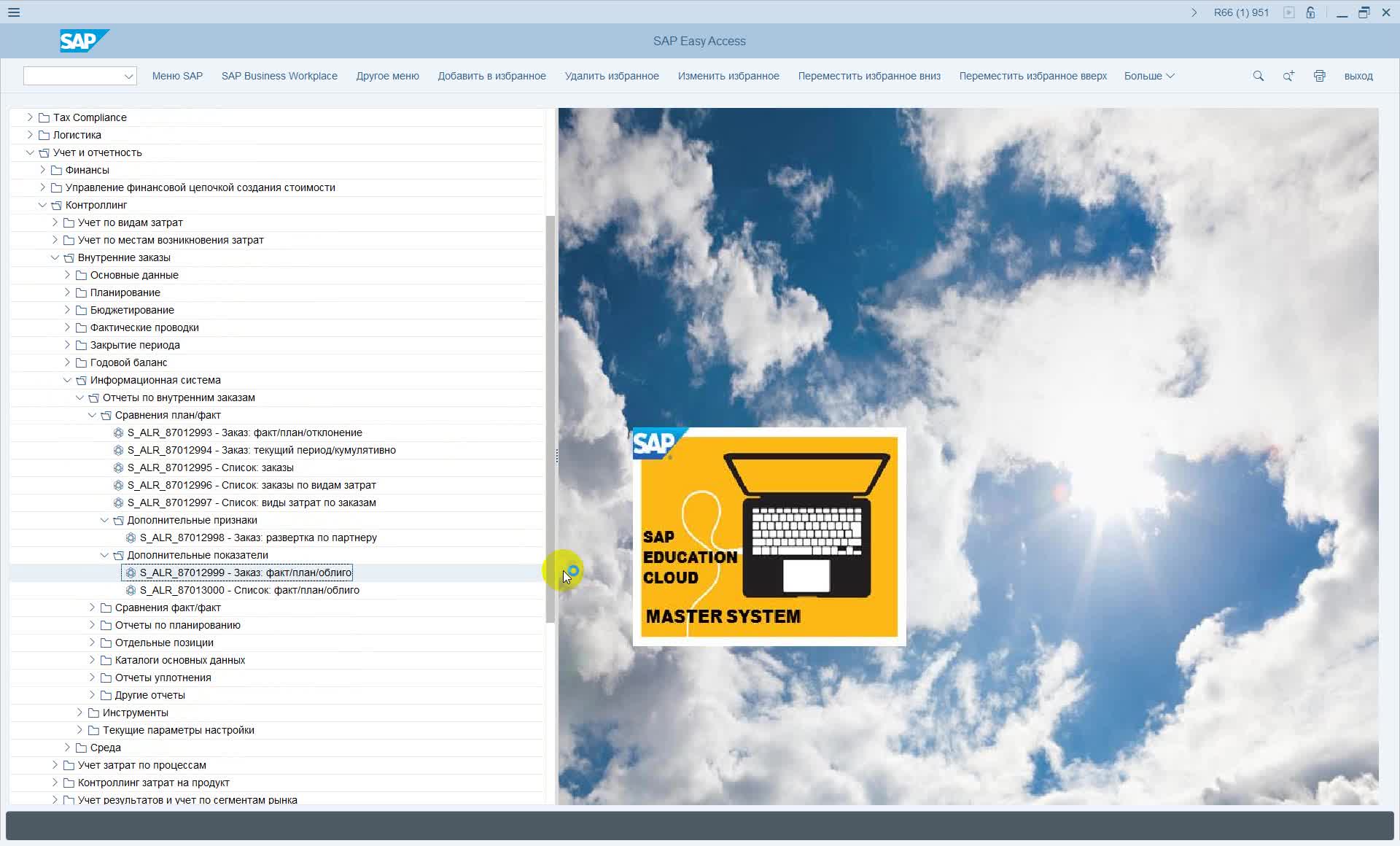This screenshot has width=1400, height=846.
Task: Click the search magnifier icon in toolbar
Action: pos(1258,76)
